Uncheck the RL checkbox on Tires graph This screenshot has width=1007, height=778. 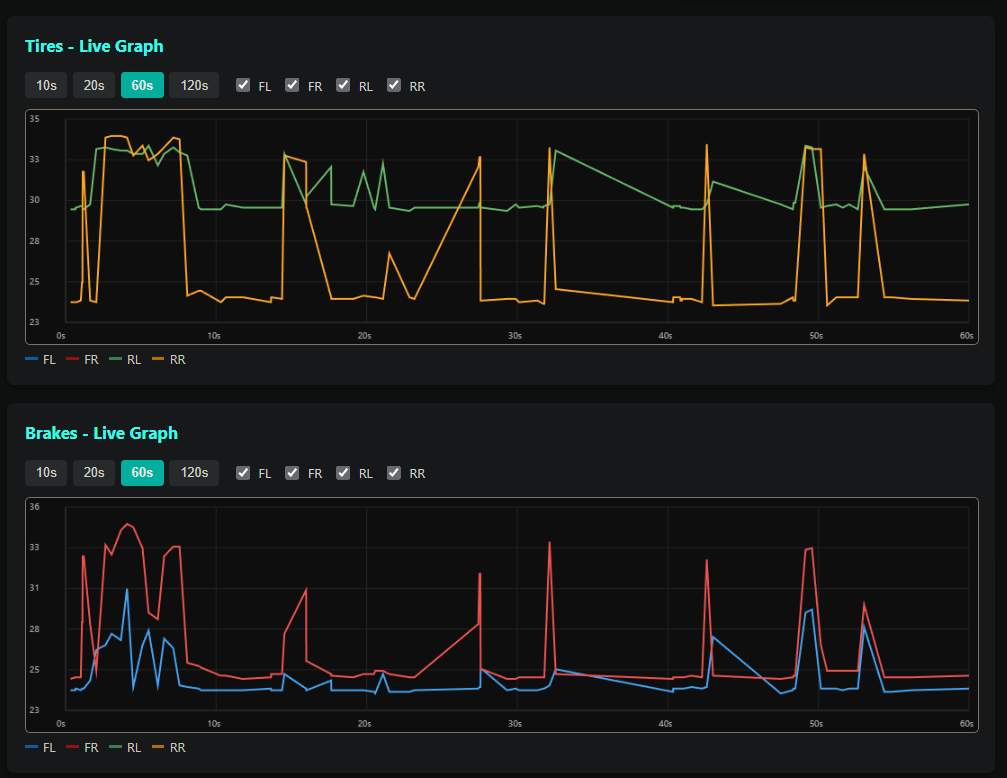[x=343, y=85]
